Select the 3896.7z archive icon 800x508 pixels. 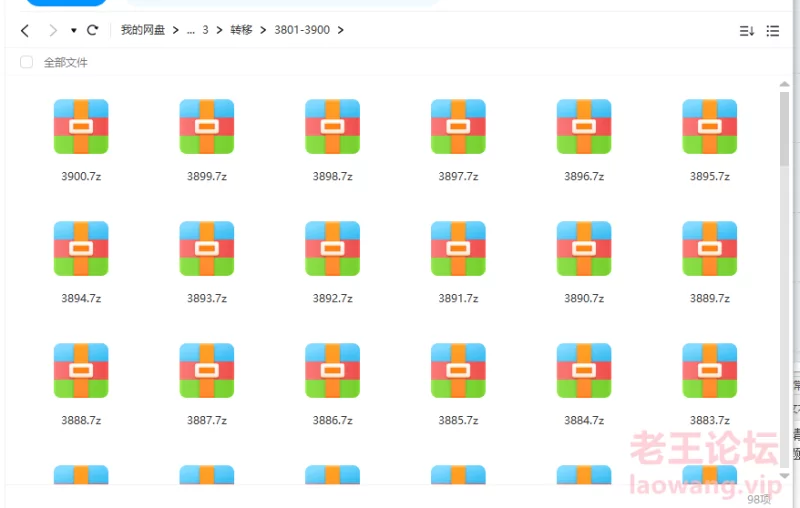pyautogui.click(x=584, y=126)
